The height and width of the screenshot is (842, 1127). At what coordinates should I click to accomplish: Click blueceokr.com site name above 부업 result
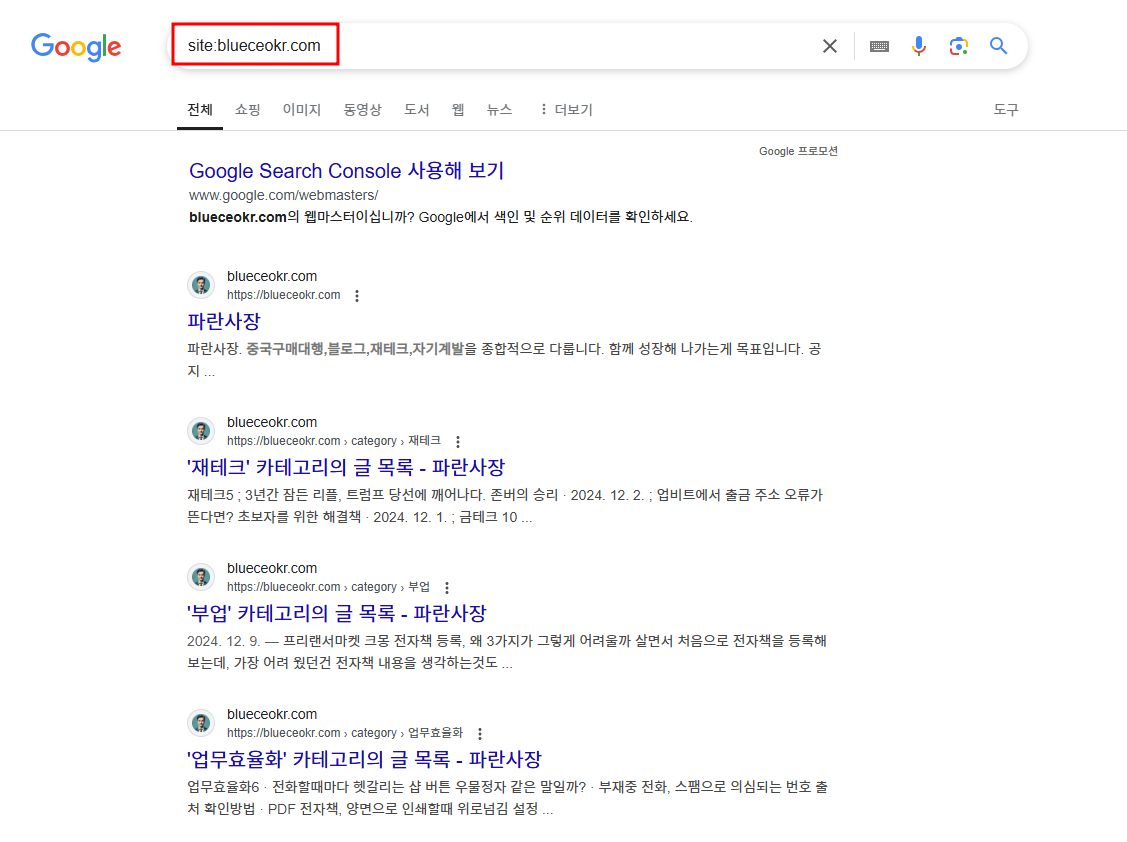[x=272, y=568]
